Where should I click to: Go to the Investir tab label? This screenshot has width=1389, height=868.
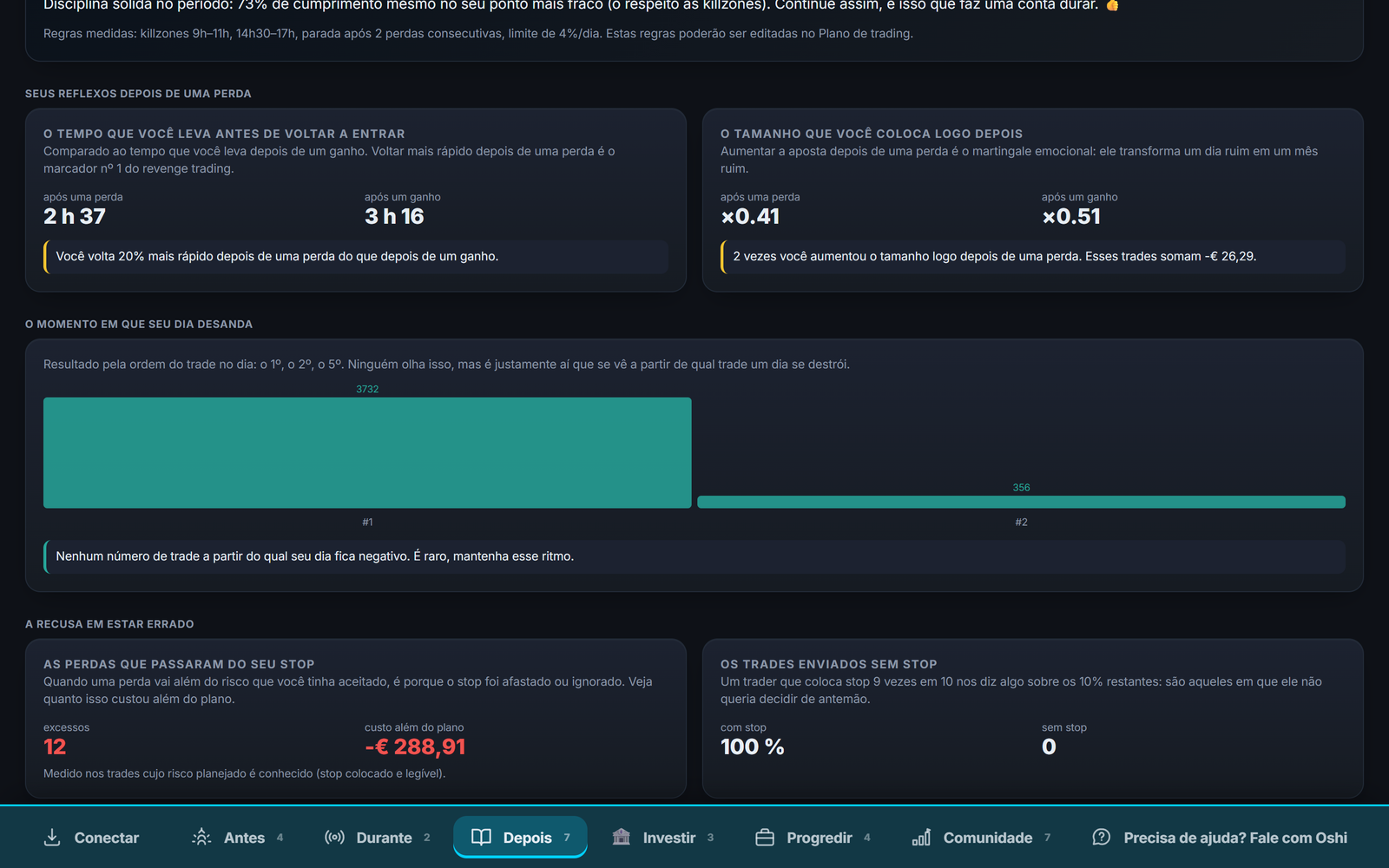pos(669,838)
